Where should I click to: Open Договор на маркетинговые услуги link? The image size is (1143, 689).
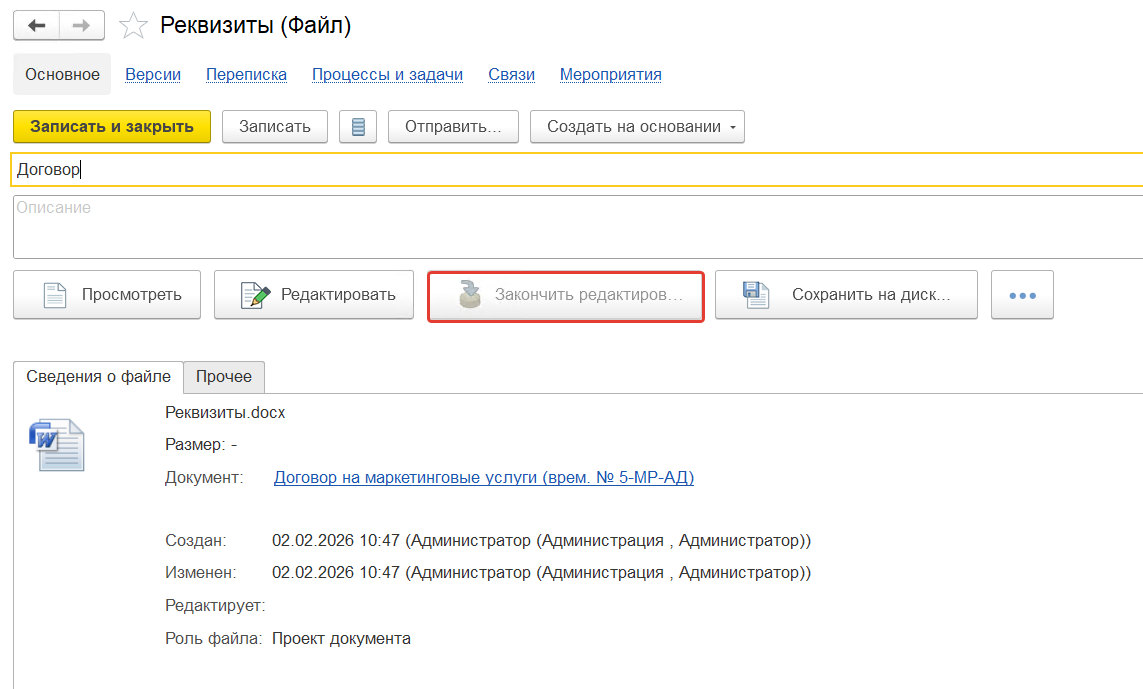pos(483,478)
